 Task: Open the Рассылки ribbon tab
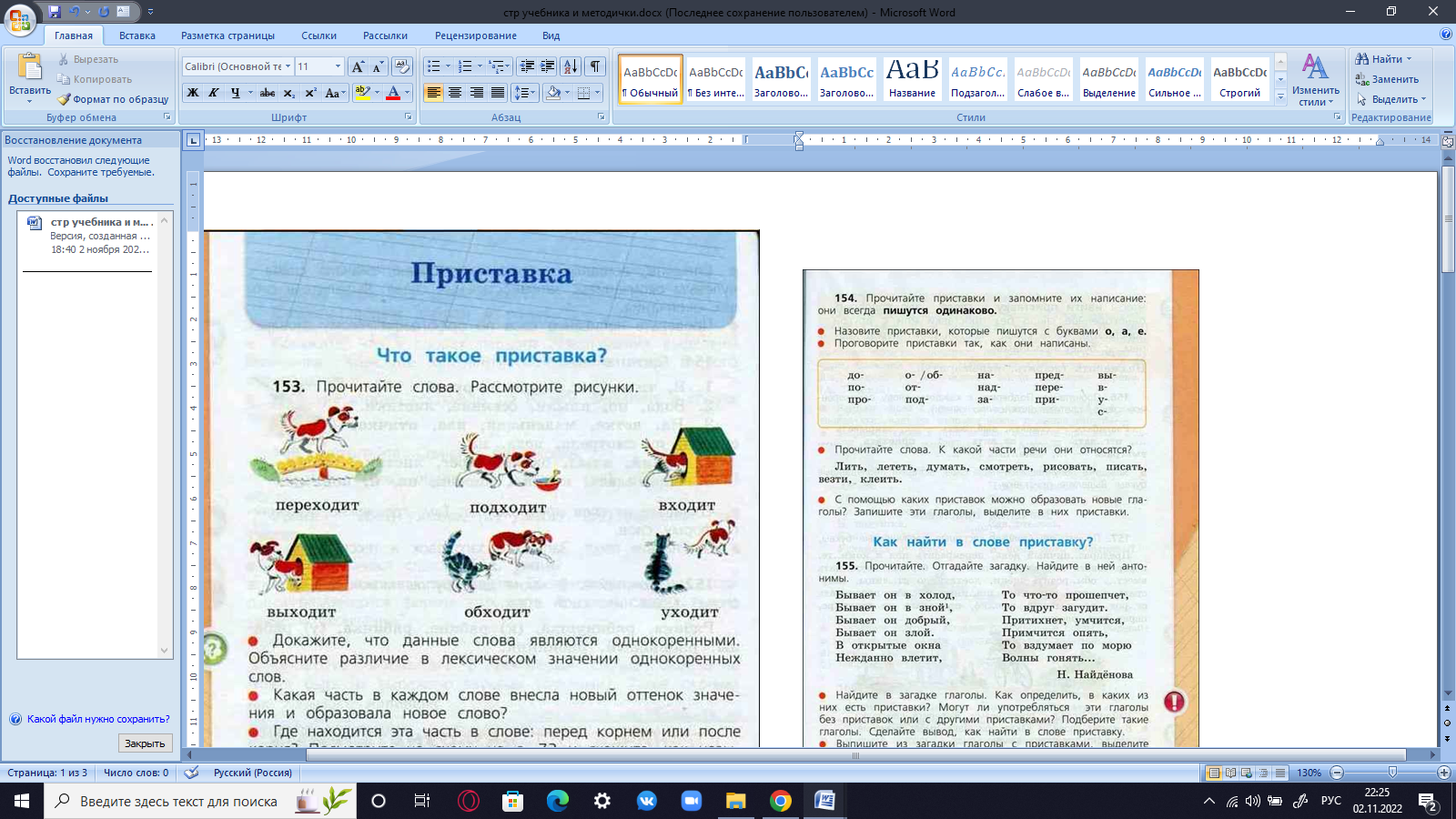click(x=385, y=35)
